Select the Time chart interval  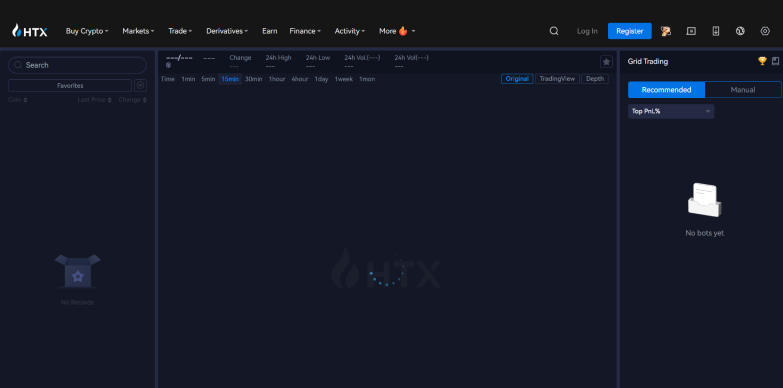click(x=168, y=79)
